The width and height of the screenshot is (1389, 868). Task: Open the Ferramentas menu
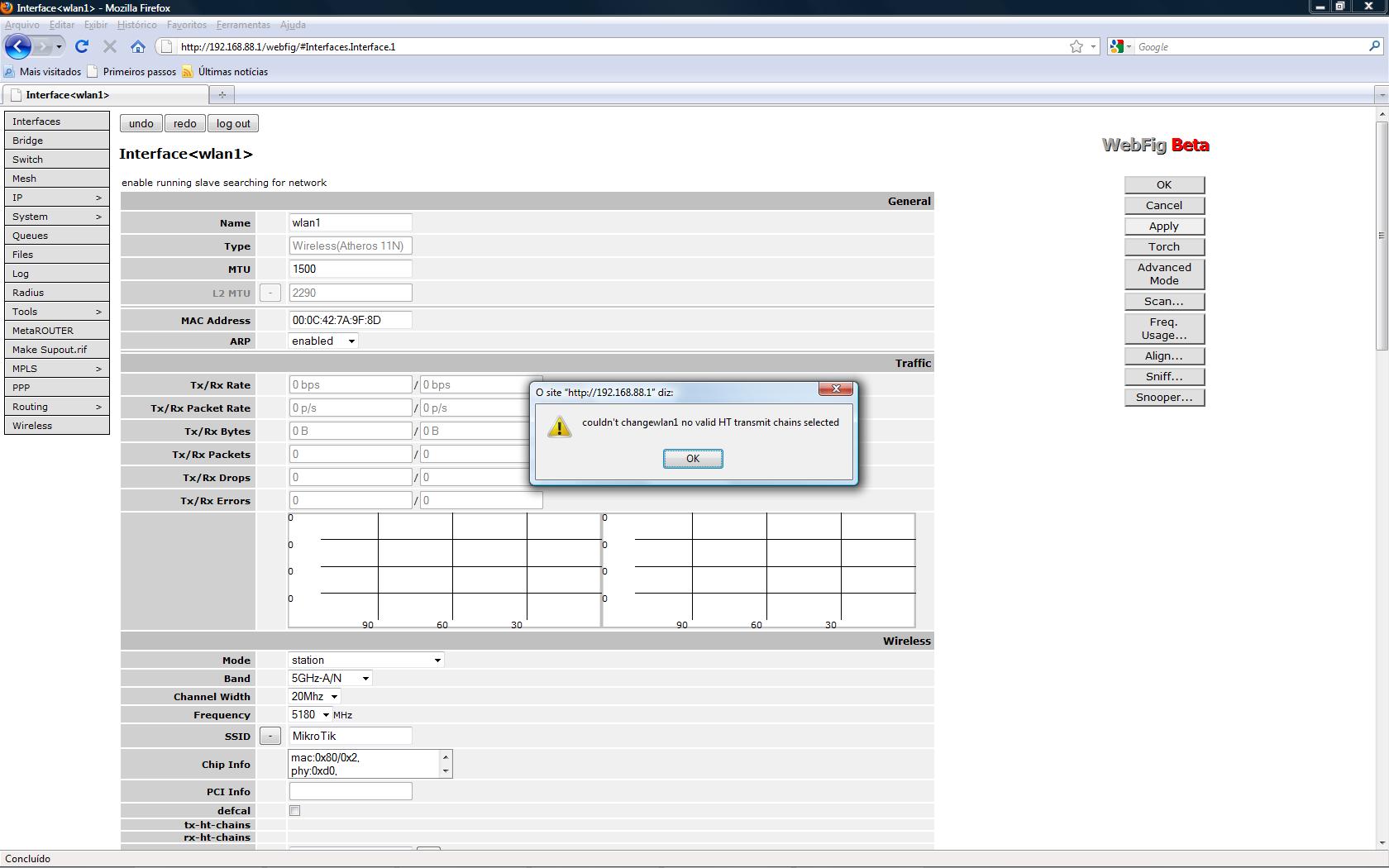click(243, 25)
